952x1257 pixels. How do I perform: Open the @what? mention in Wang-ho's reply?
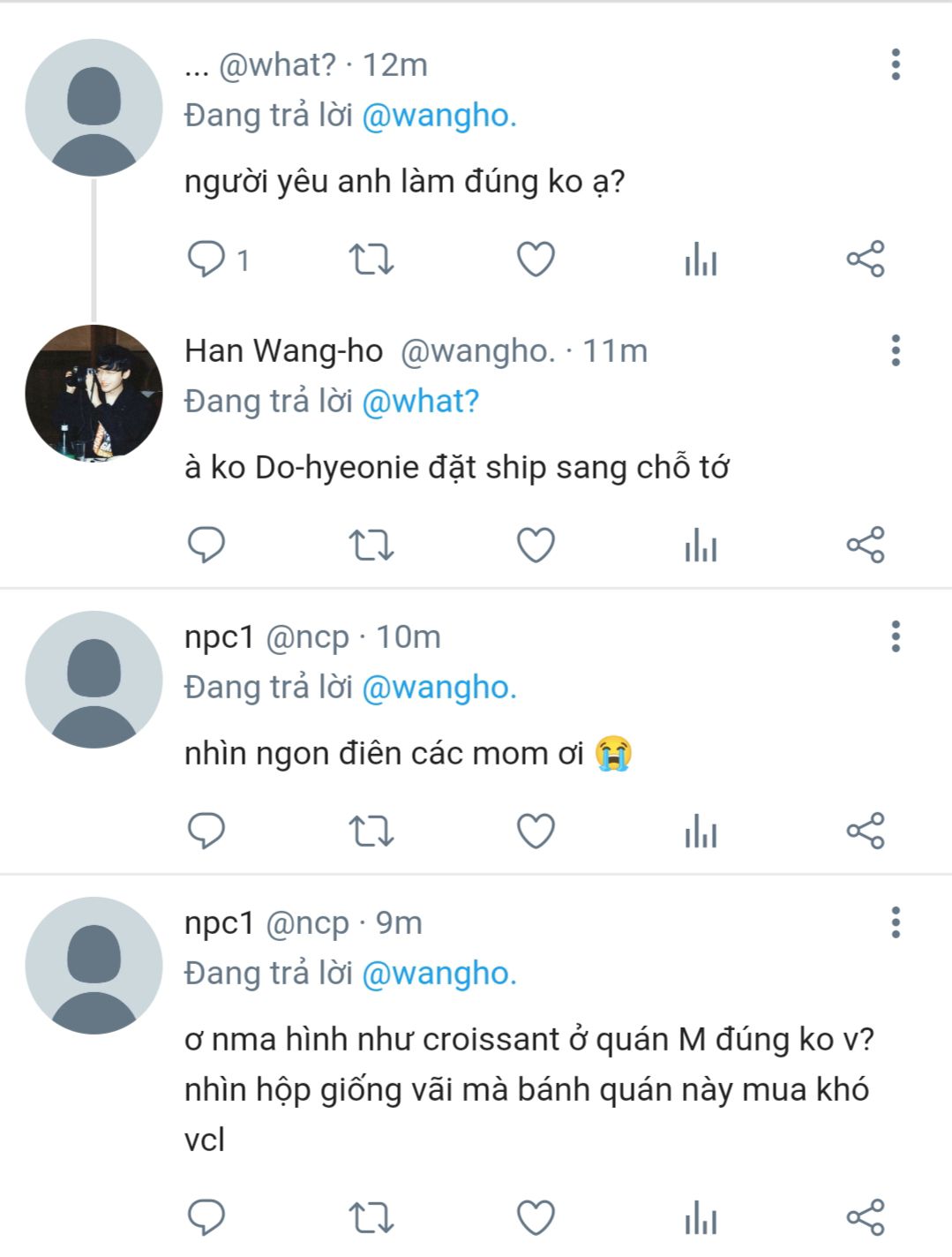click(x=421, y=402)
